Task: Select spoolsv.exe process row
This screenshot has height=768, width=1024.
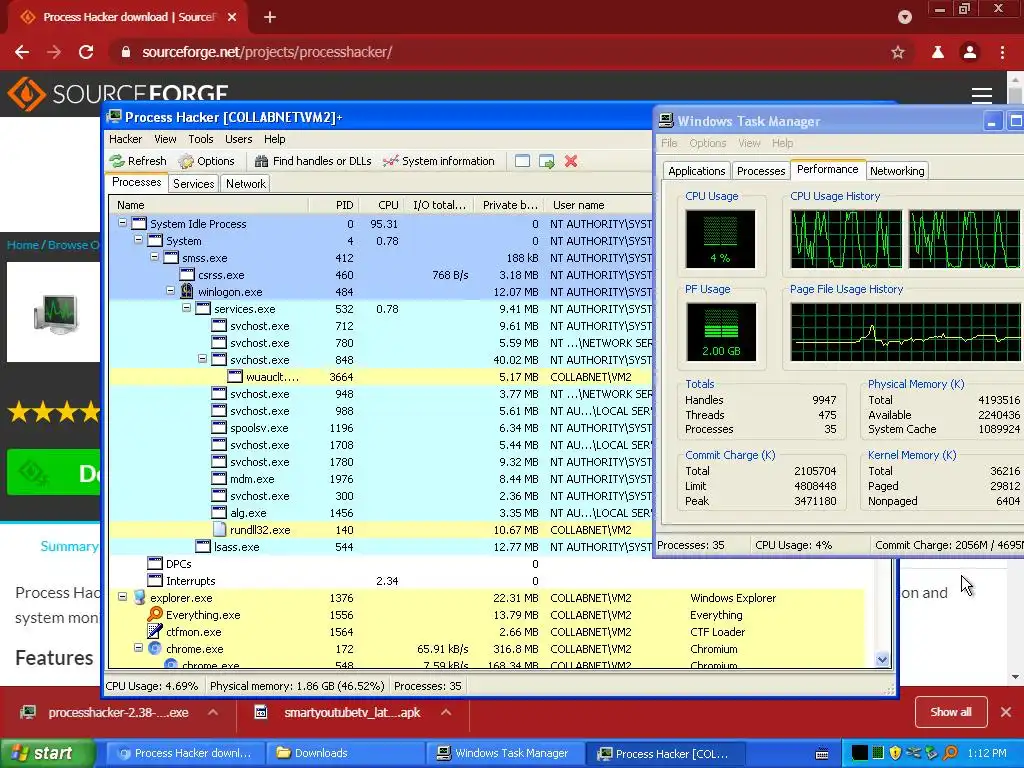Action: [381, 428]
